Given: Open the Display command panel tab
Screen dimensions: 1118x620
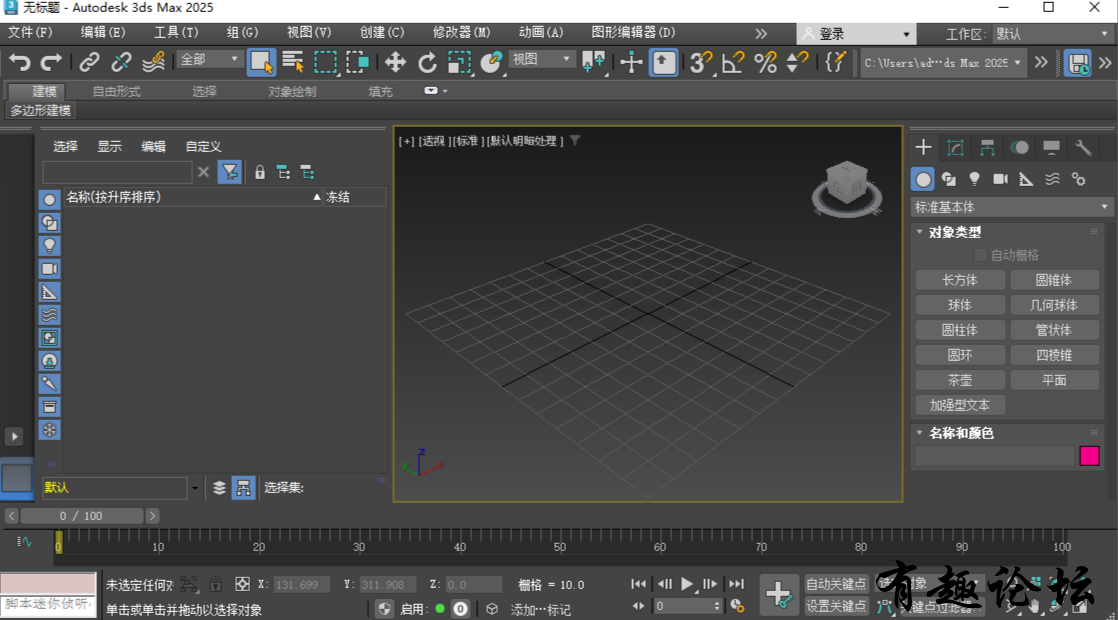Looking at the screenshot, I should tap(1051, 148).
